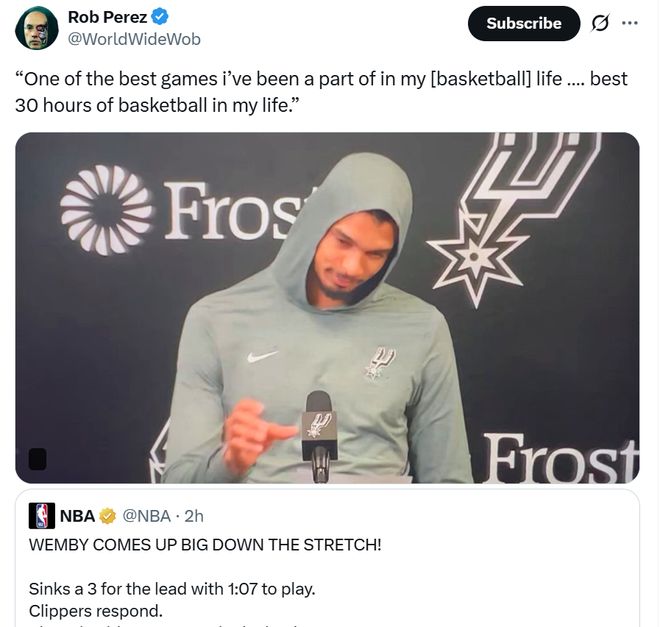
Task: Click the small dark badge on video corner
Action: [x=38, y=459]
